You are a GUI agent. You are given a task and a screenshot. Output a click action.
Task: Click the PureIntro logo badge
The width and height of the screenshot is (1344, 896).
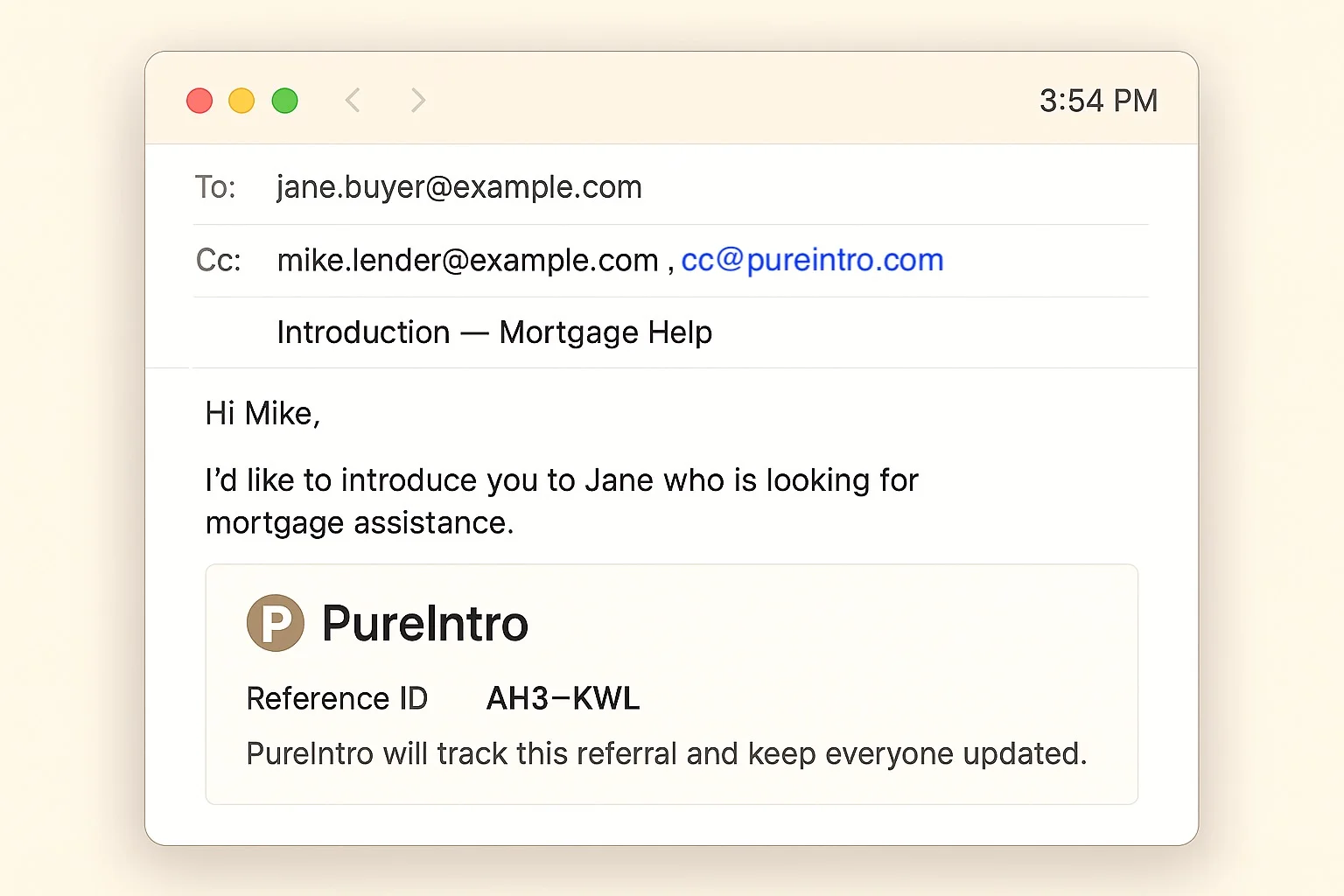click(276, 623)
